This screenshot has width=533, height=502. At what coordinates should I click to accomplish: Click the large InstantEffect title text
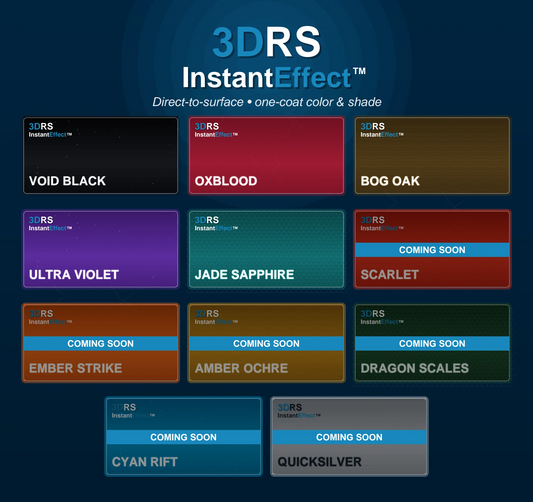pos(274,77)
